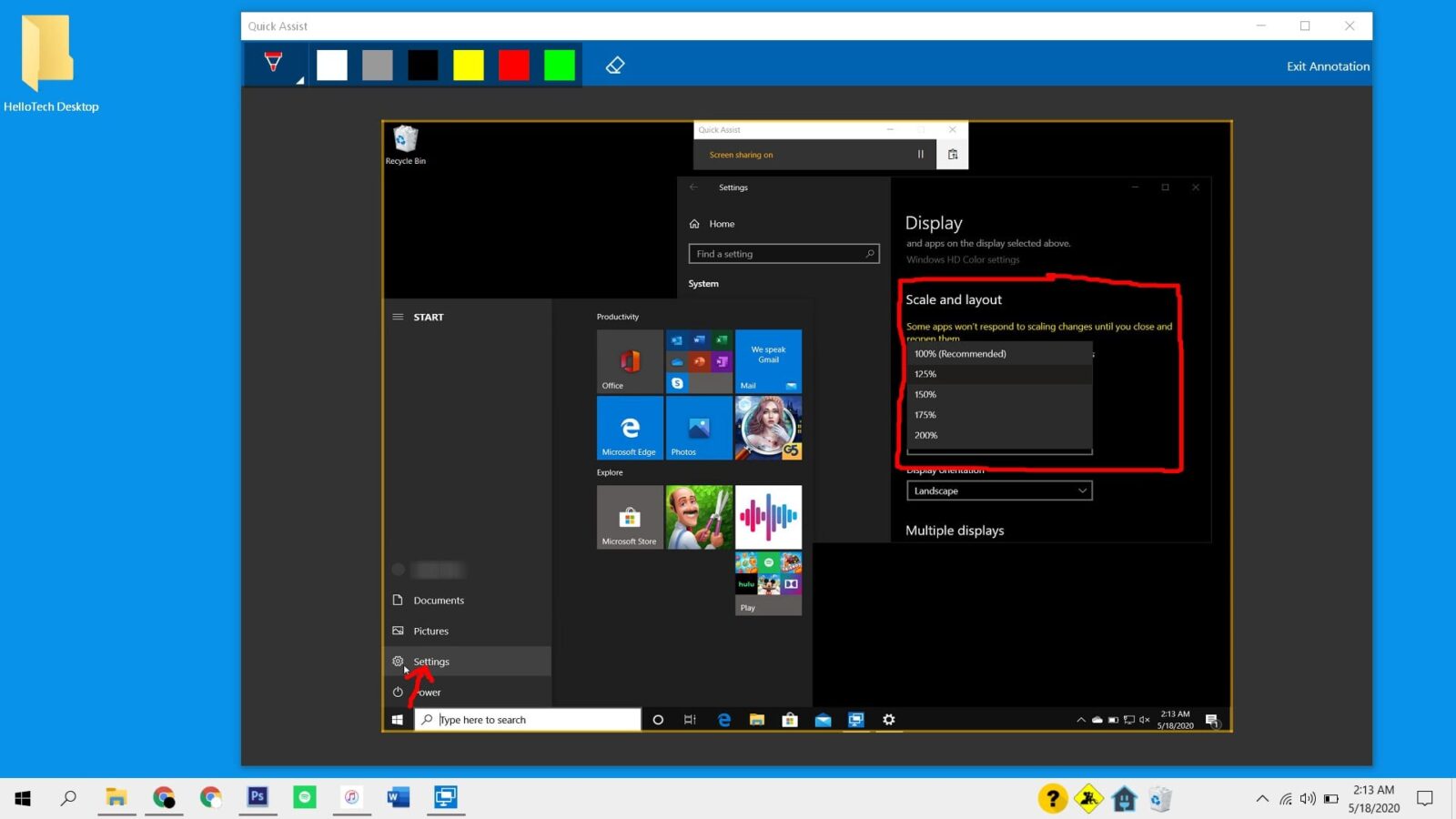
Task: Pick the eraser tool in the annotation bar
Action: [x=615, y=66]
